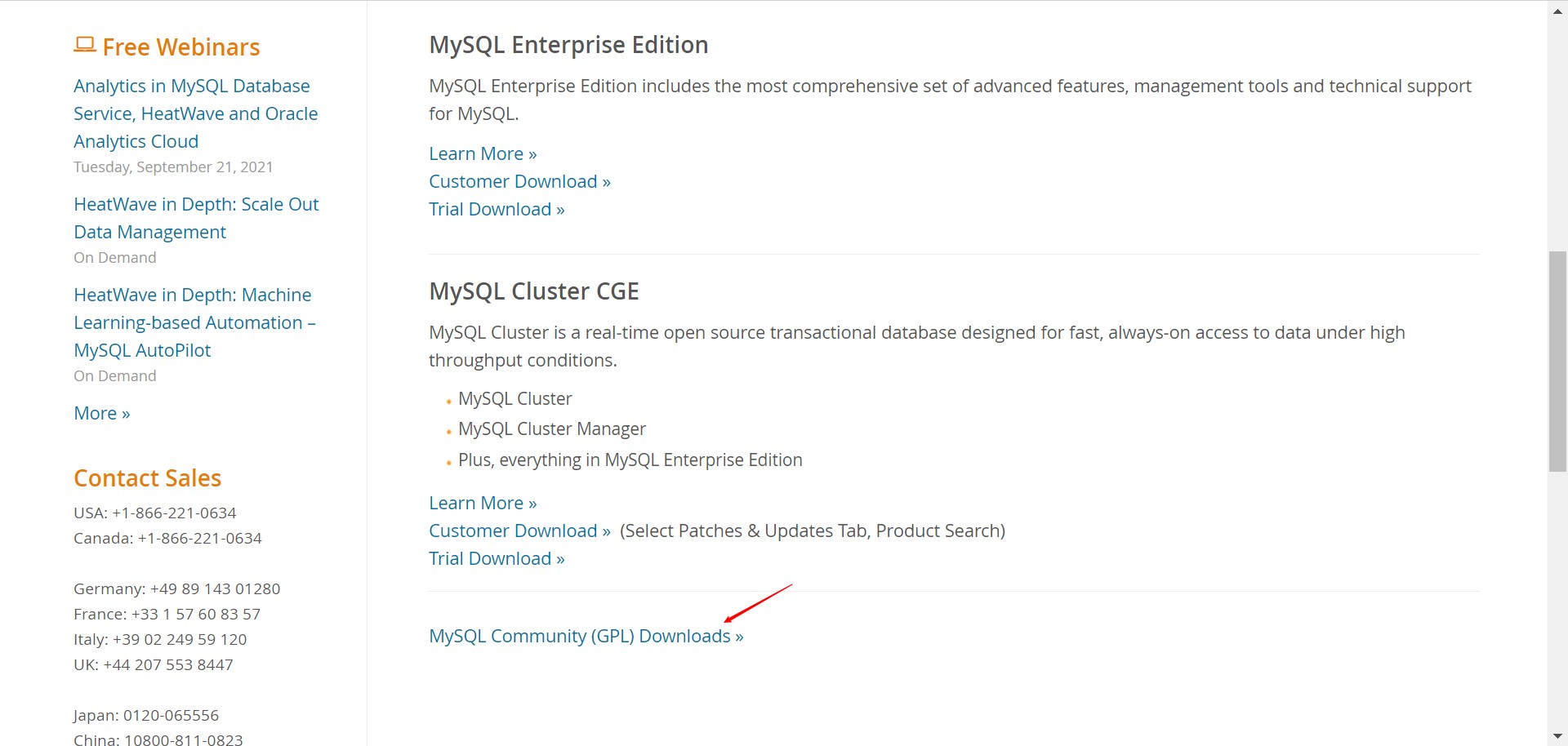
Task: Click the Contact Sales heading
Action: click(x=147, y=478)
